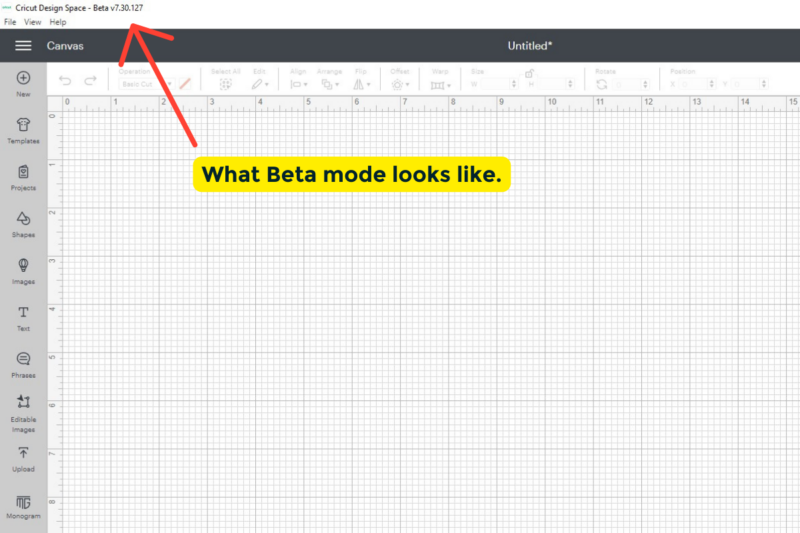
Task: Select the Shapes tool
Action: point(23,225)
